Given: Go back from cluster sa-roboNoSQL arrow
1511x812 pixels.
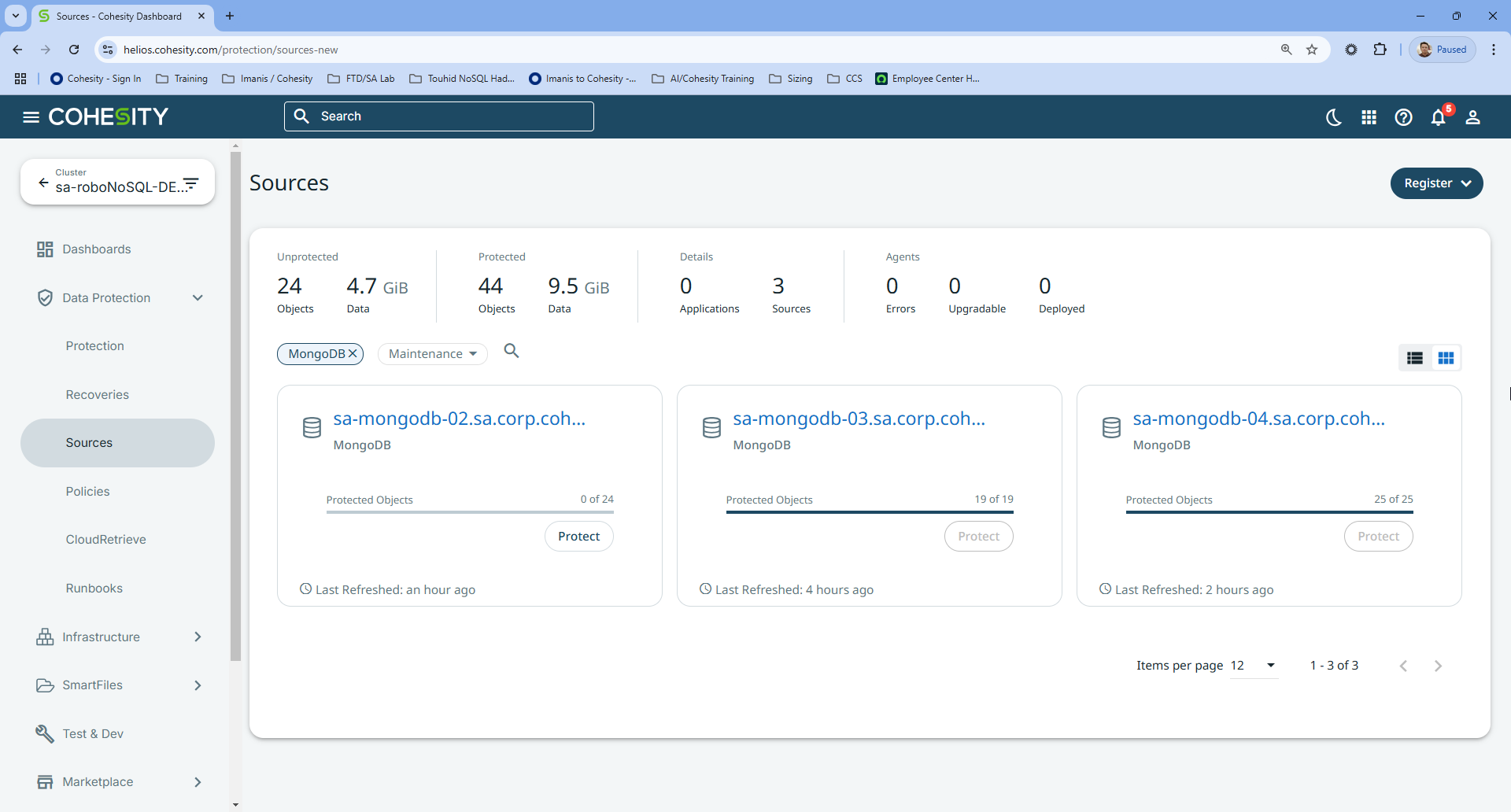Looking at the screenshot, I should tap(43, 183).
